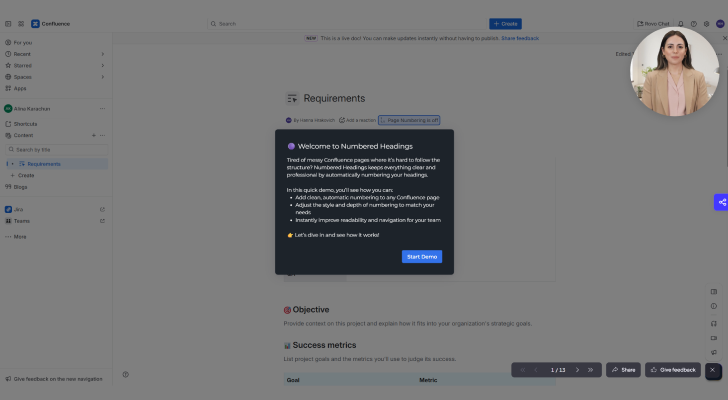The width and height of the screenshot is (728, 400).
Task: Go to the next demo step
Action: (577, 370)
